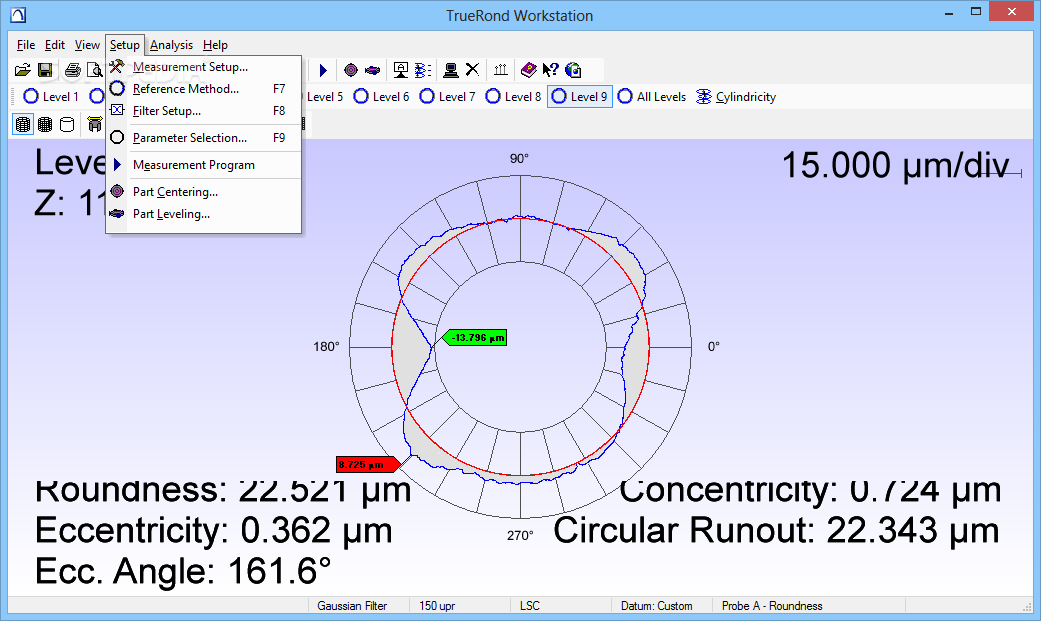
Task: Select the Level 9 profile
Action: coord(580,97)
